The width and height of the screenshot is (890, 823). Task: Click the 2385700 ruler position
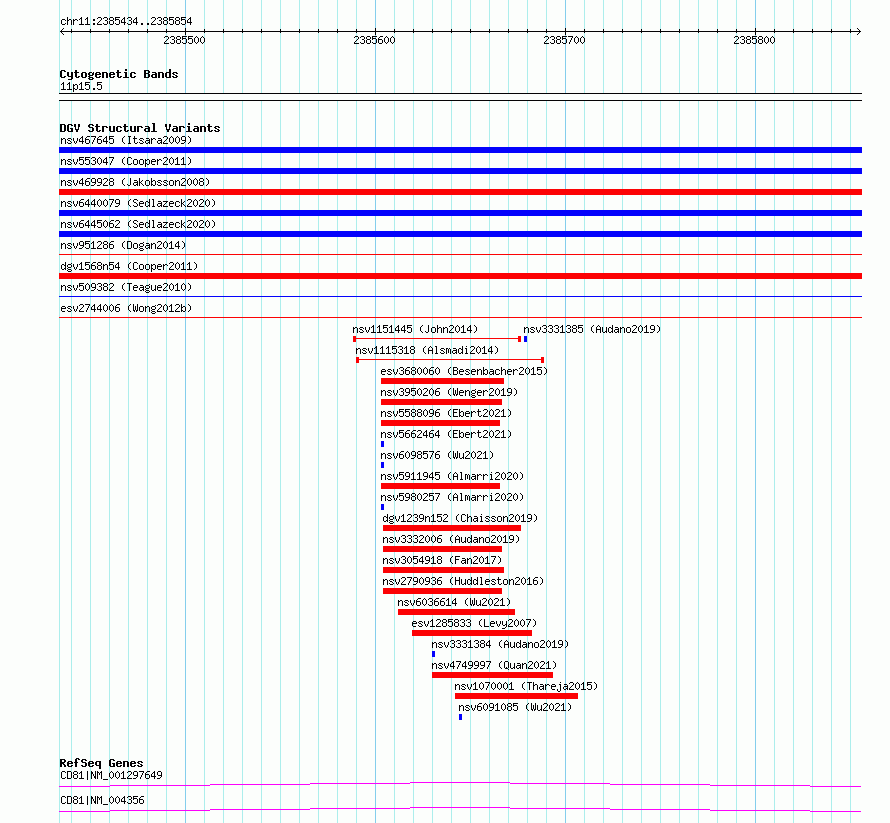click(x=564, y=40)
